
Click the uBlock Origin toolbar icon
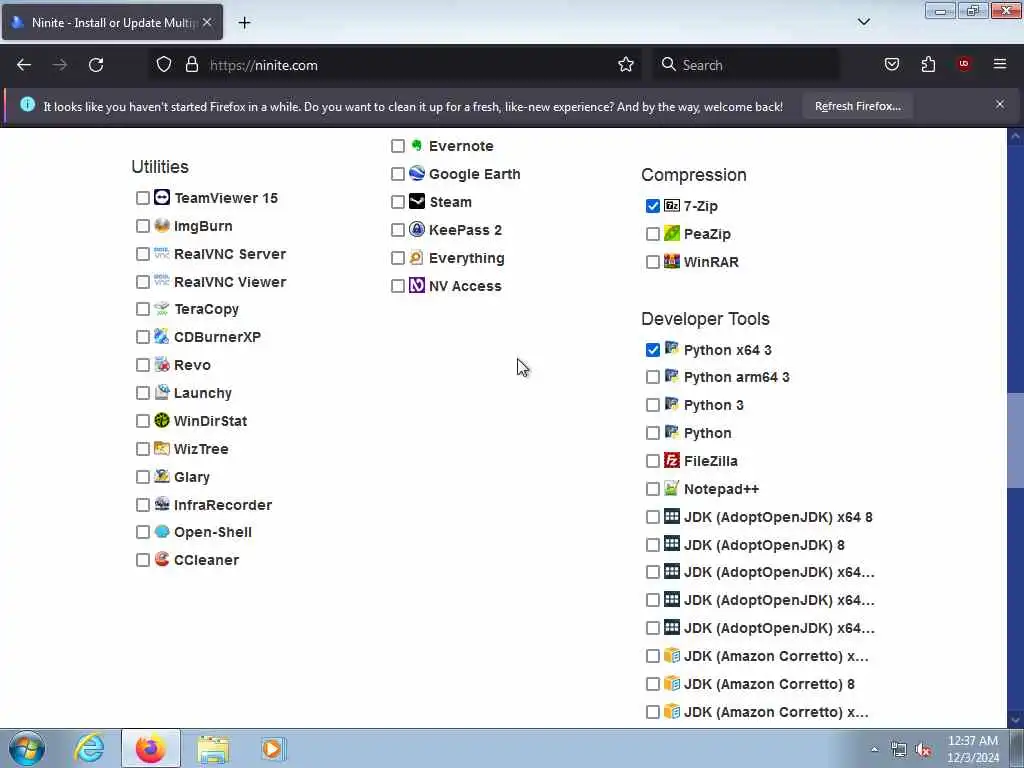click(963, 64)
